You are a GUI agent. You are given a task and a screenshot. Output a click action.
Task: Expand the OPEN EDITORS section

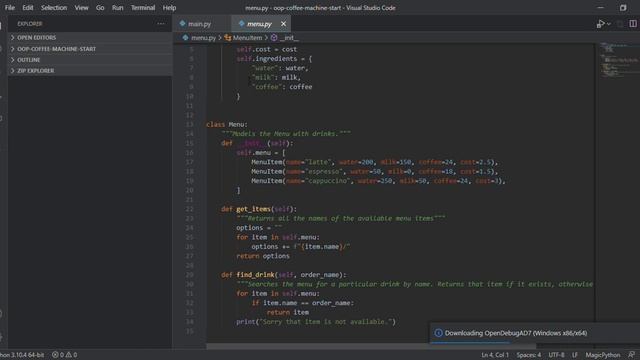point(90,38)
